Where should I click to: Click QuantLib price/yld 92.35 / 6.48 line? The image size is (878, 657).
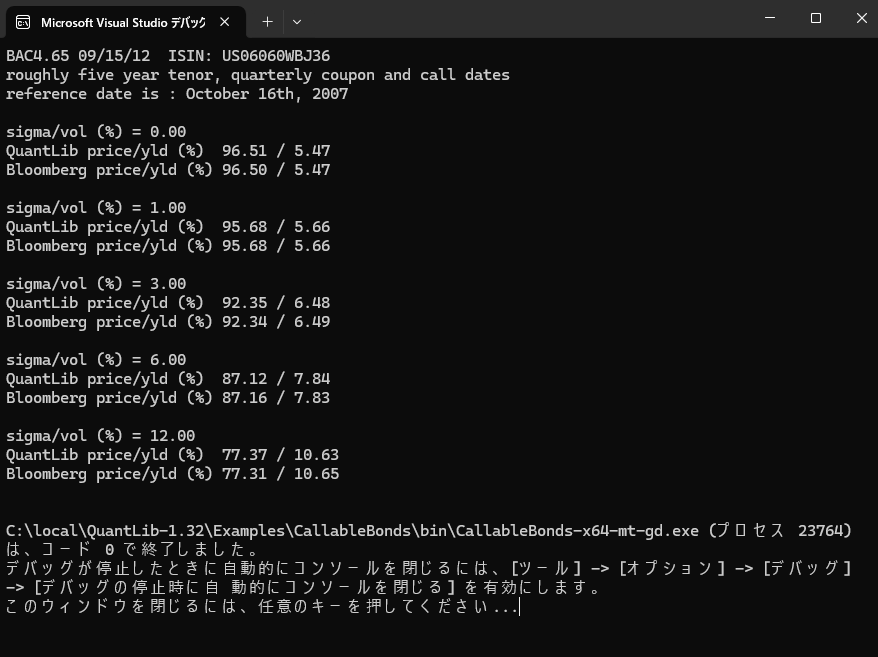pyautogui.click(x=168, y=304)
